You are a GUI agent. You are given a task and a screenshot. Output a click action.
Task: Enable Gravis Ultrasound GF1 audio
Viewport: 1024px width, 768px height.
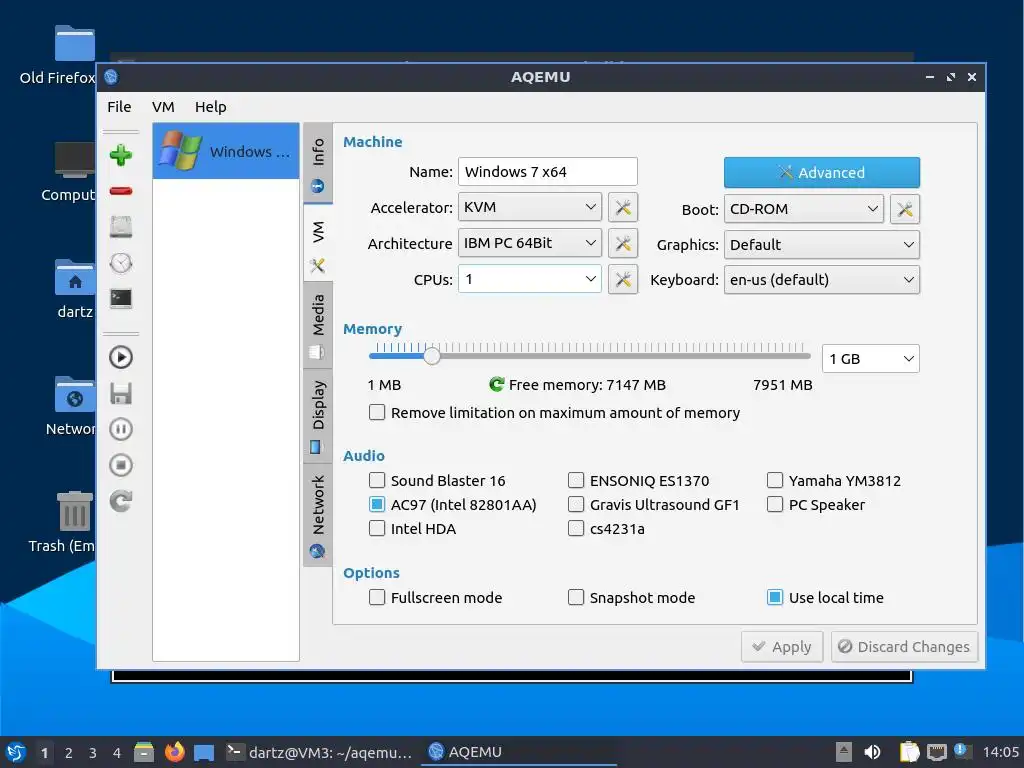pyautogui.click(x=576, y=504)
